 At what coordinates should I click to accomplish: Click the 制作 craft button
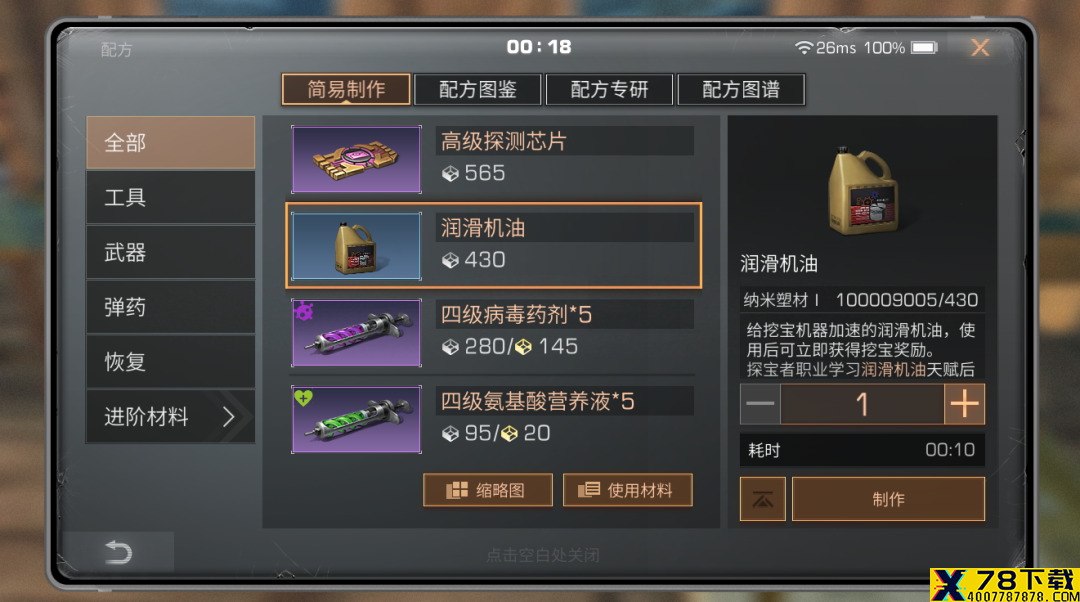pos(889,499)
